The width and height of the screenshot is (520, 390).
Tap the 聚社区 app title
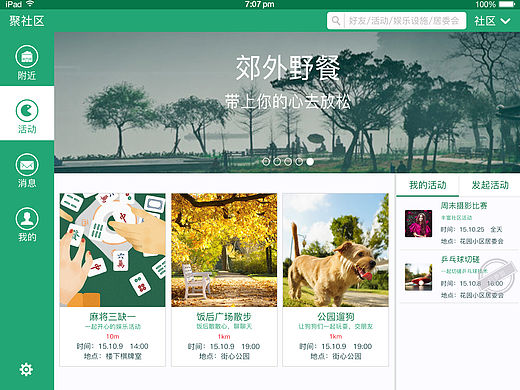click(x=27, y=21)
